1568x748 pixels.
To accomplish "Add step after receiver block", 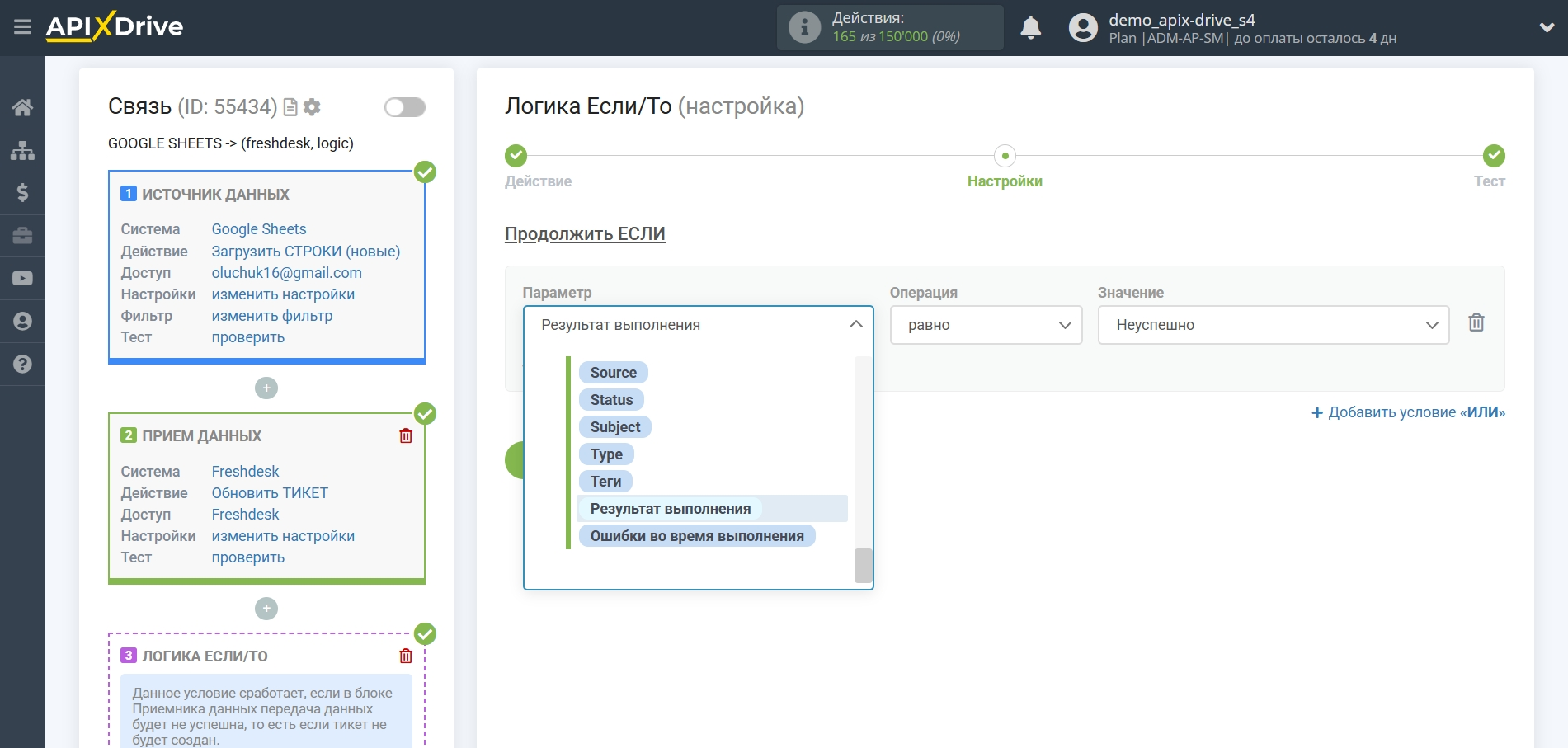I will point(266,609).
